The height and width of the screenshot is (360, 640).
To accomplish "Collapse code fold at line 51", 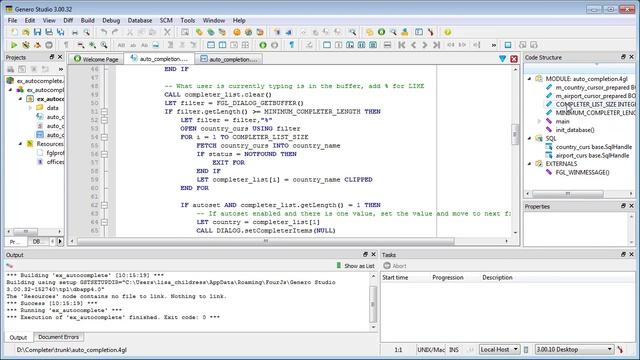I will pos(104,111).
